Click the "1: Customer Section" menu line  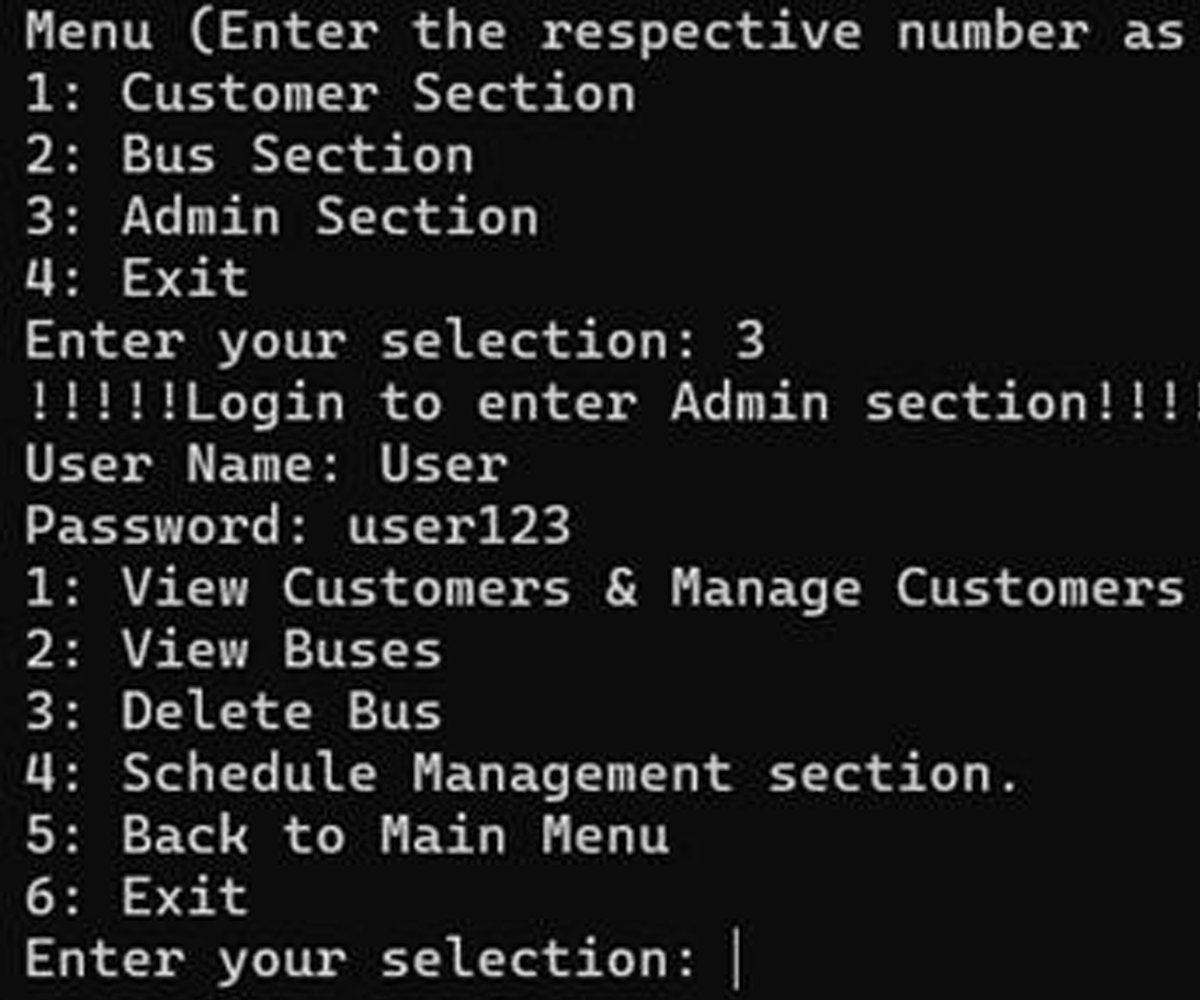click(x=329, y=94)
